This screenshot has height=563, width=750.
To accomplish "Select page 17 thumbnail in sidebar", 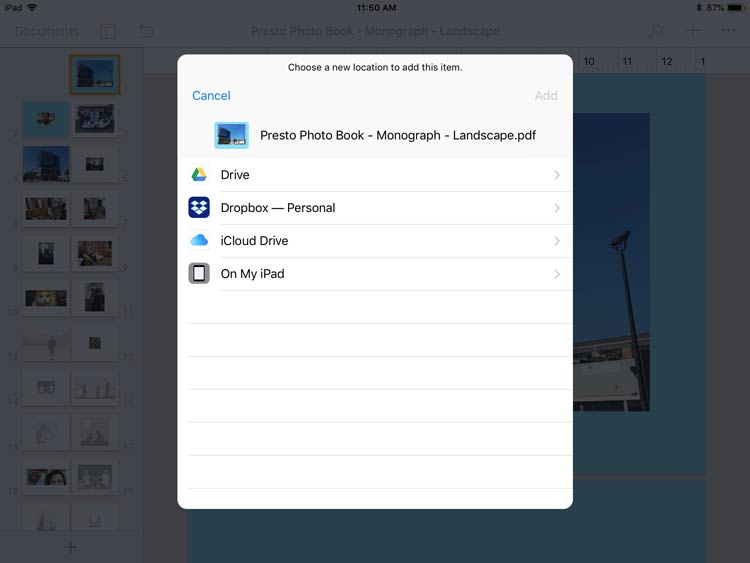I will click(x=95, y=432).
